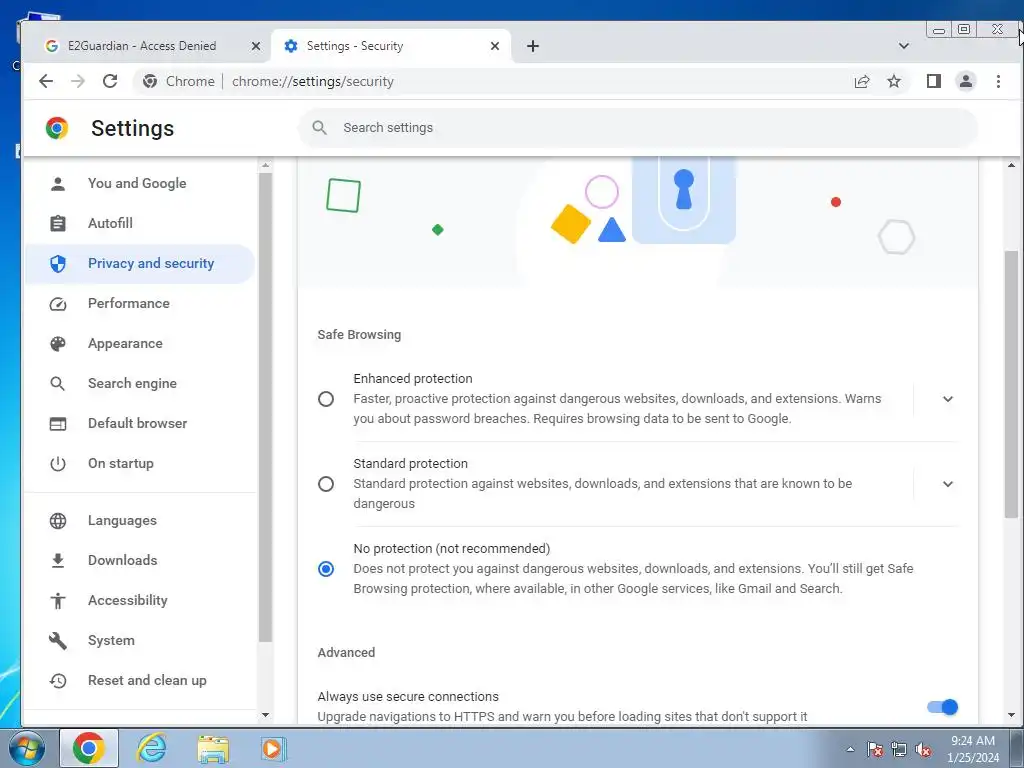Screen dimensions: 1024x768
Task: Open the Windows Start menu
Action: [x=26, y=748]
